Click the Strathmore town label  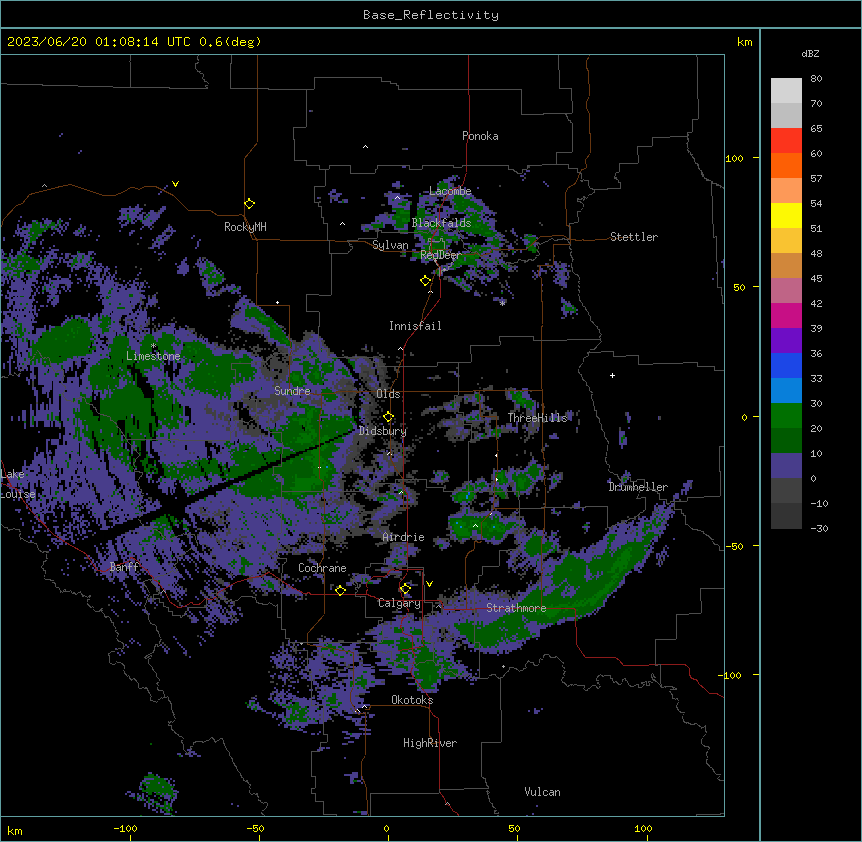pyautogui.click(x=516, y=608)
